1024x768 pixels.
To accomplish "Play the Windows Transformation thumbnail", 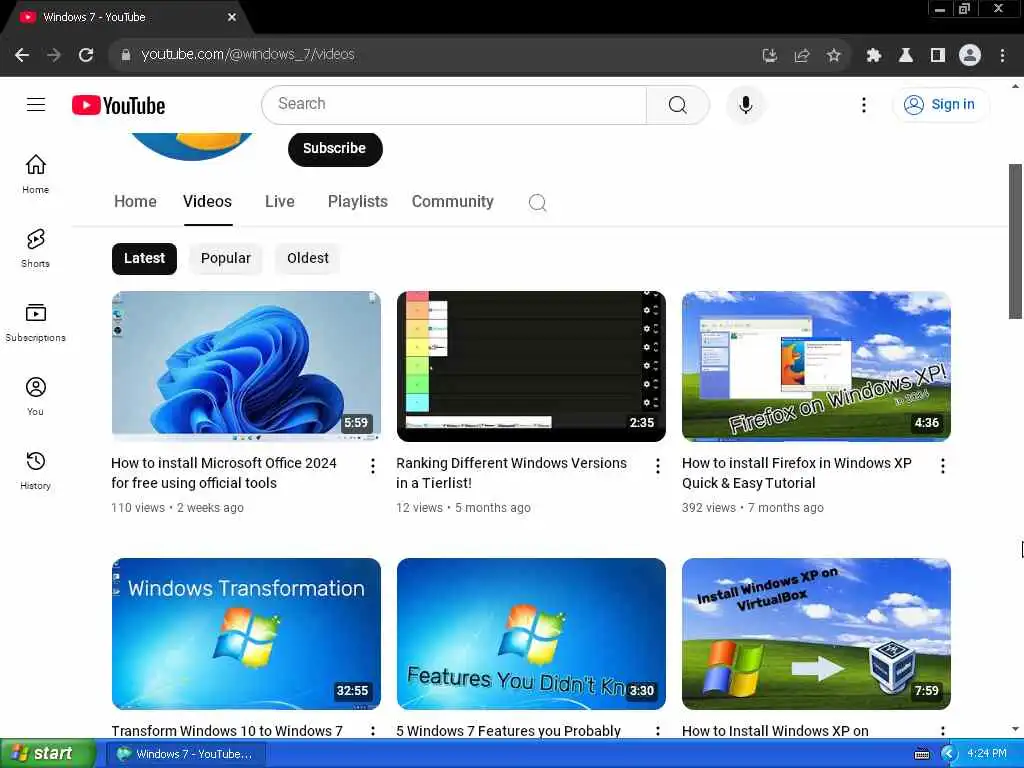I will click(x=246, y=633).
